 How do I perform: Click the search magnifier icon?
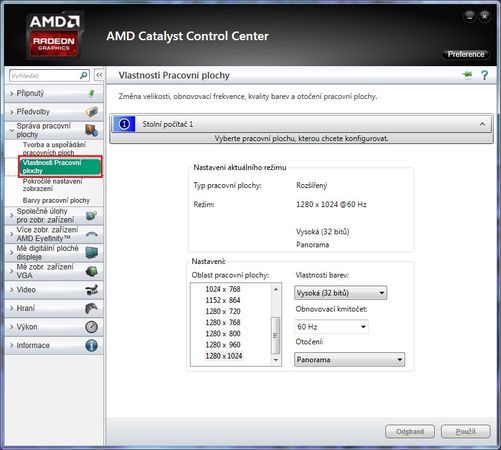pyautogui.click(x=84, y=75)
